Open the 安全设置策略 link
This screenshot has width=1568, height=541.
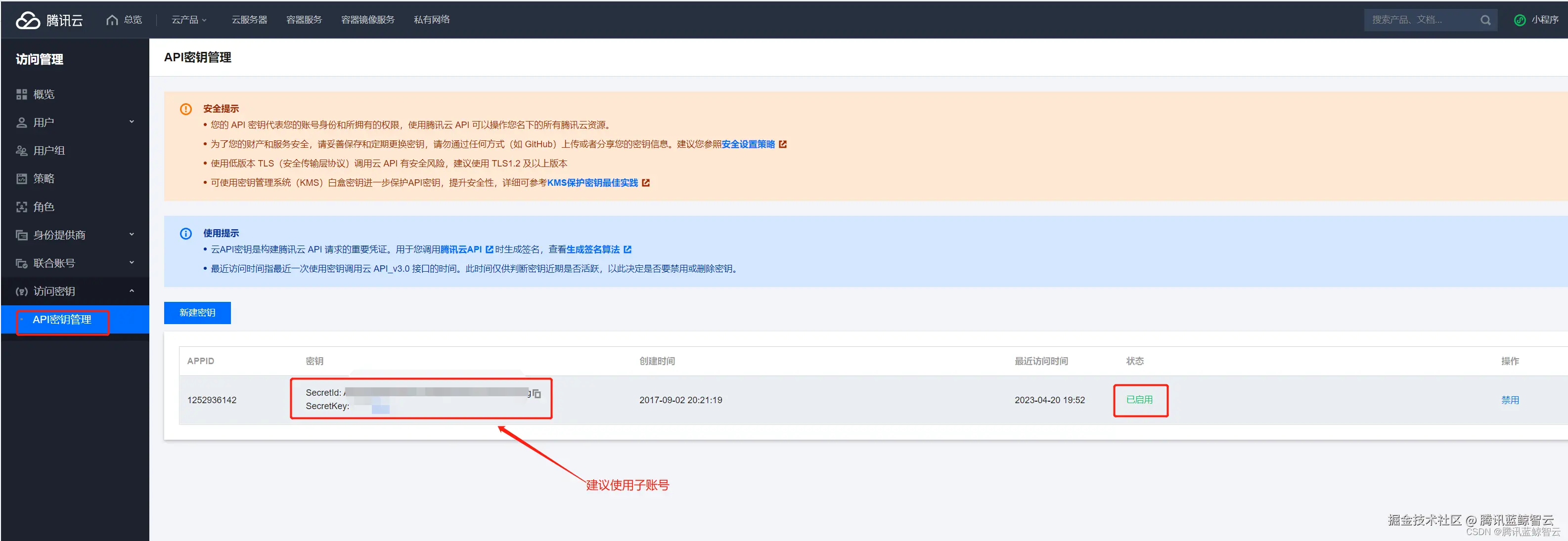click(748, 144)
